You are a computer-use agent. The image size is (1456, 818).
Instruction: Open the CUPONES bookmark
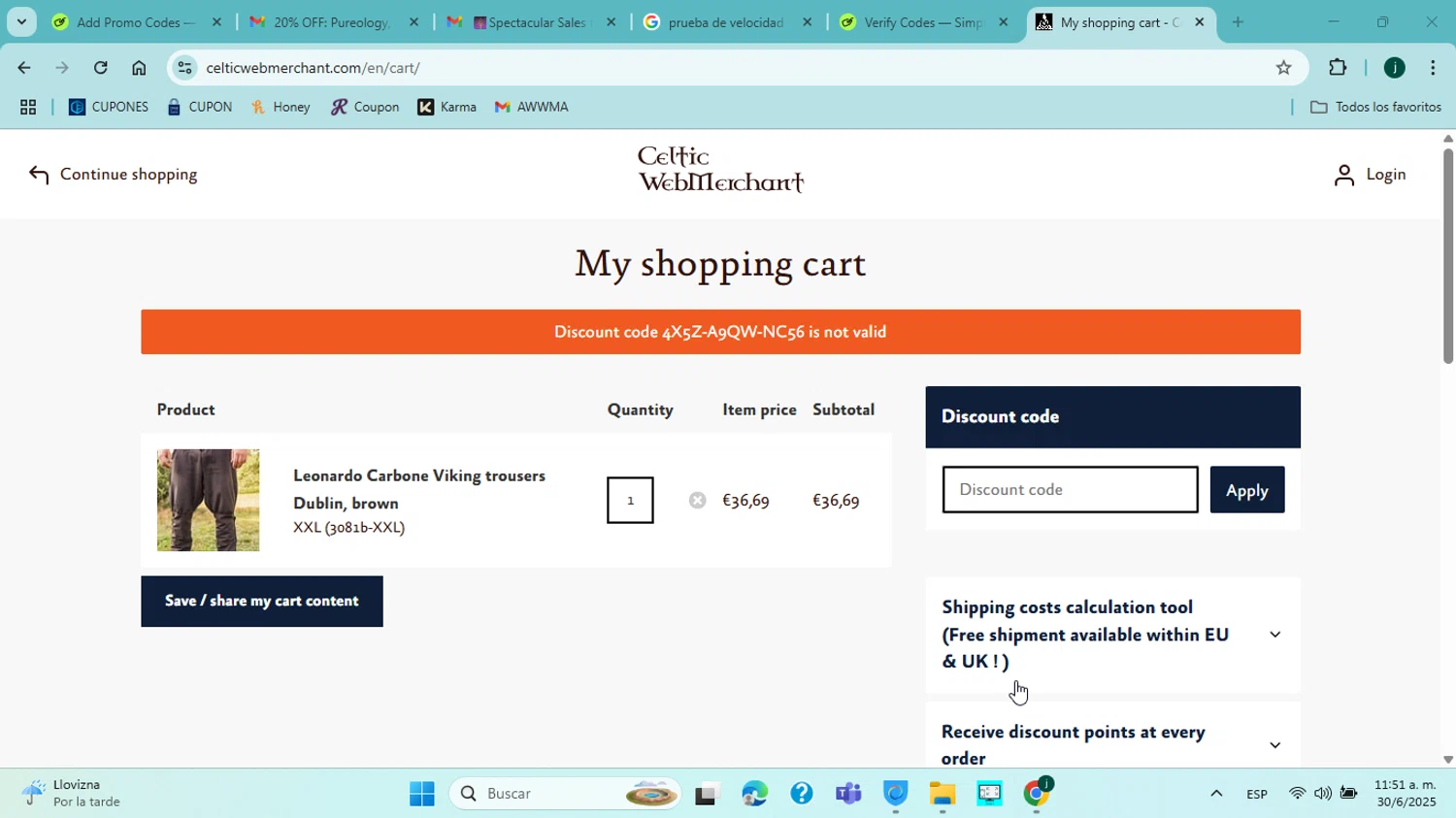[x=109, y=108]
